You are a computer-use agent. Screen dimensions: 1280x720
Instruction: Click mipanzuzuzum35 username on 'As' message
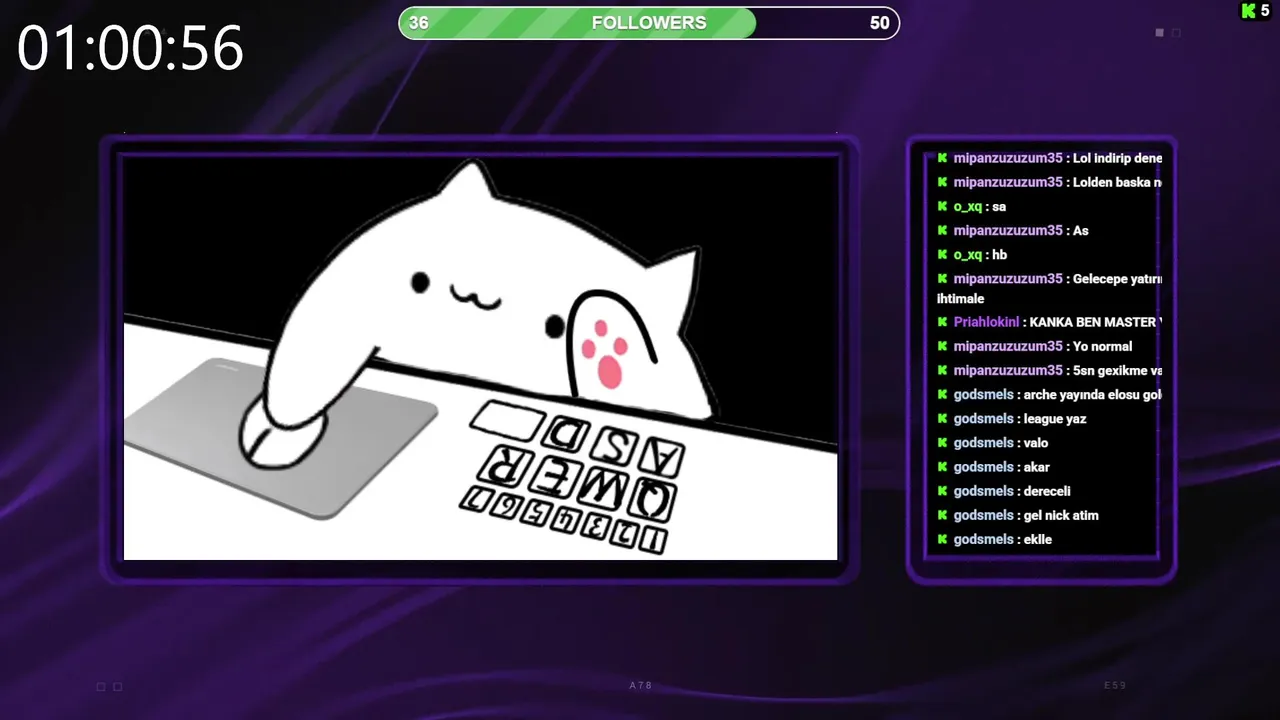(1008, 230)
